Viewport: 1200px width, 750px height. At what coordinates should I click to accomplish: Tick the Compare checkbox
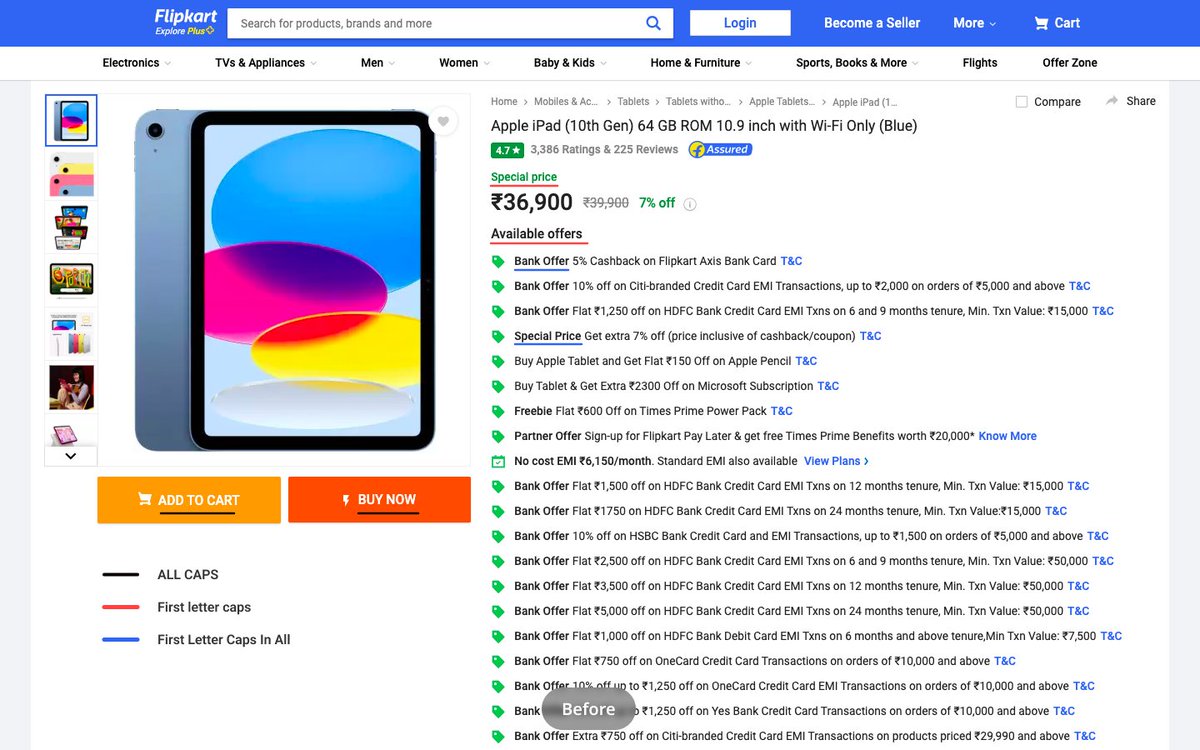(x=1021, y=102)
